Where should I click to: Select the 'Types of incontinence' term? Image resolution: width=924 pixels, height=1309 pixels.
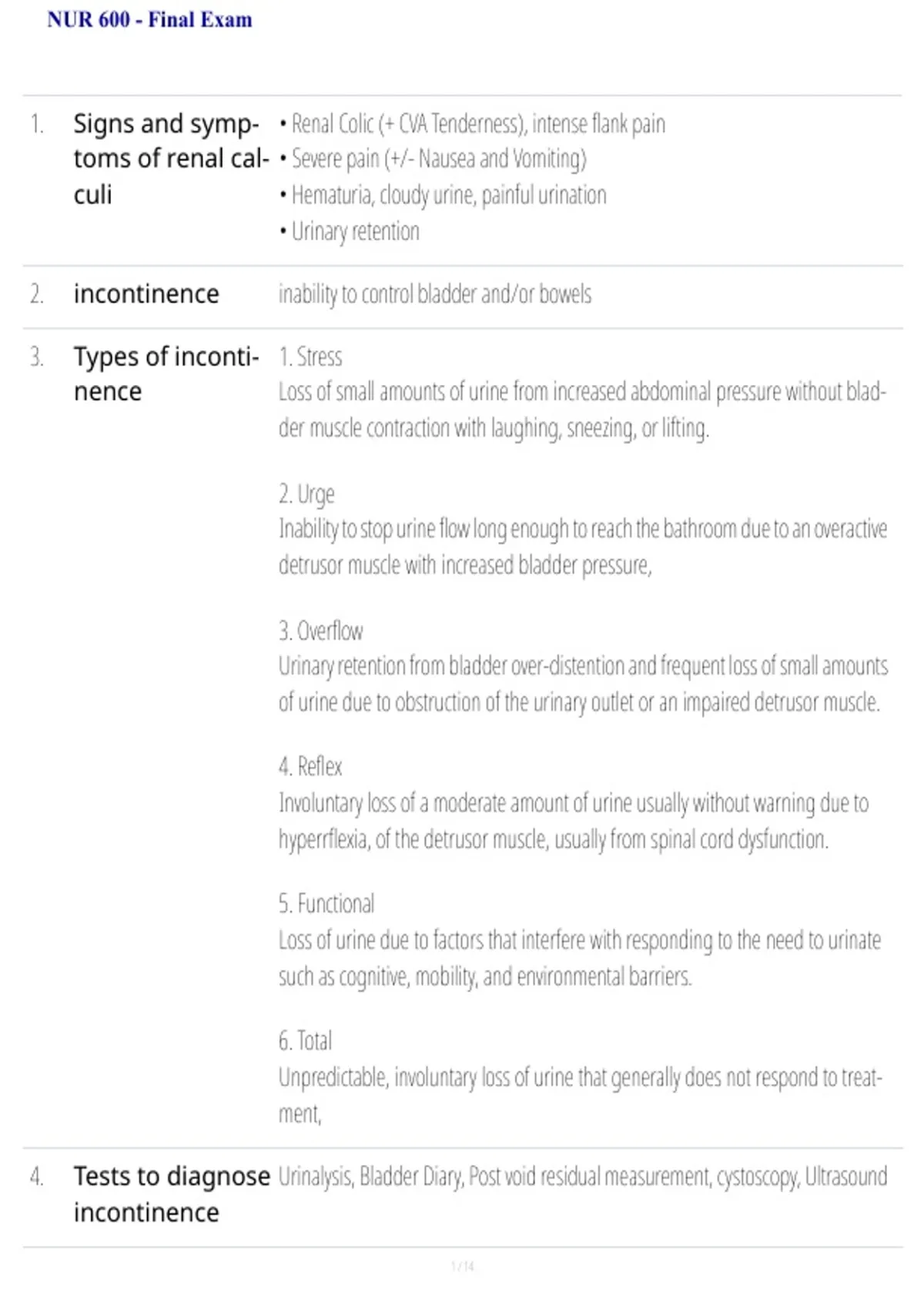(x=166, y=374)
